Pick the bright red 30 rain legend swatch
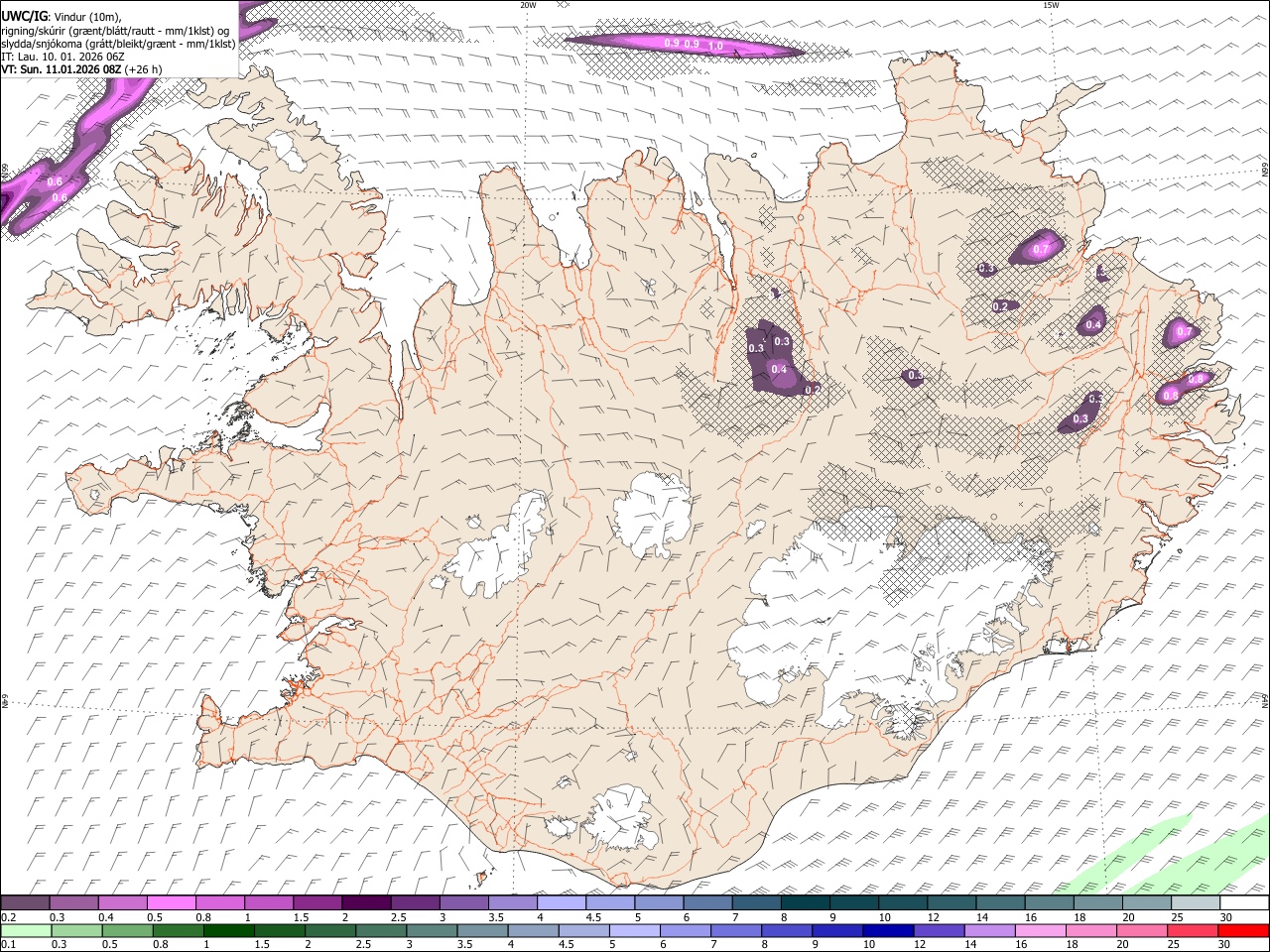This screenshot has height=952, width=1270. (1243, 930)
